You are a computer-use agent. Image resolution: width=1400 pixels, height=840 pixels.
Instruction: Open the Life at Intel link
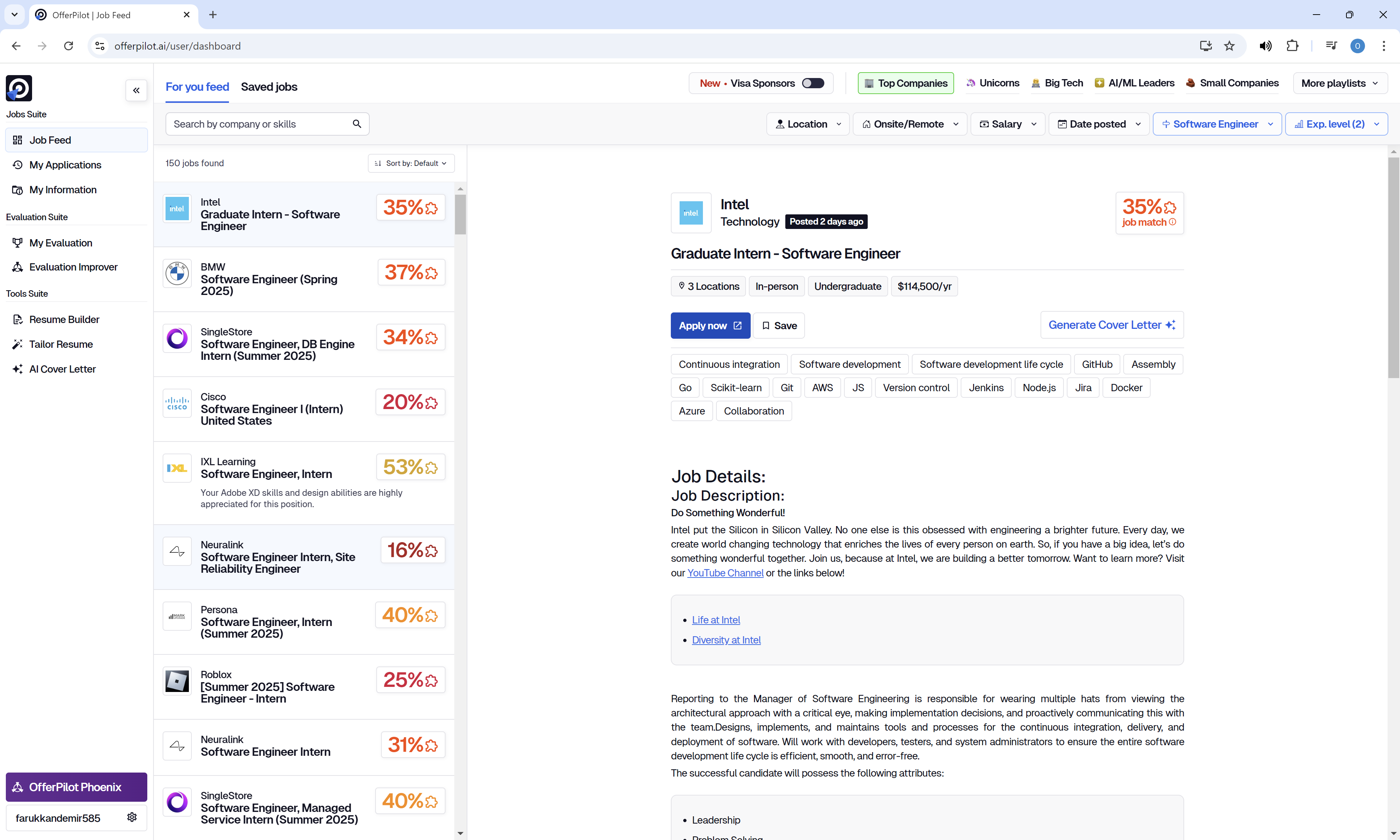coord(716,620)
